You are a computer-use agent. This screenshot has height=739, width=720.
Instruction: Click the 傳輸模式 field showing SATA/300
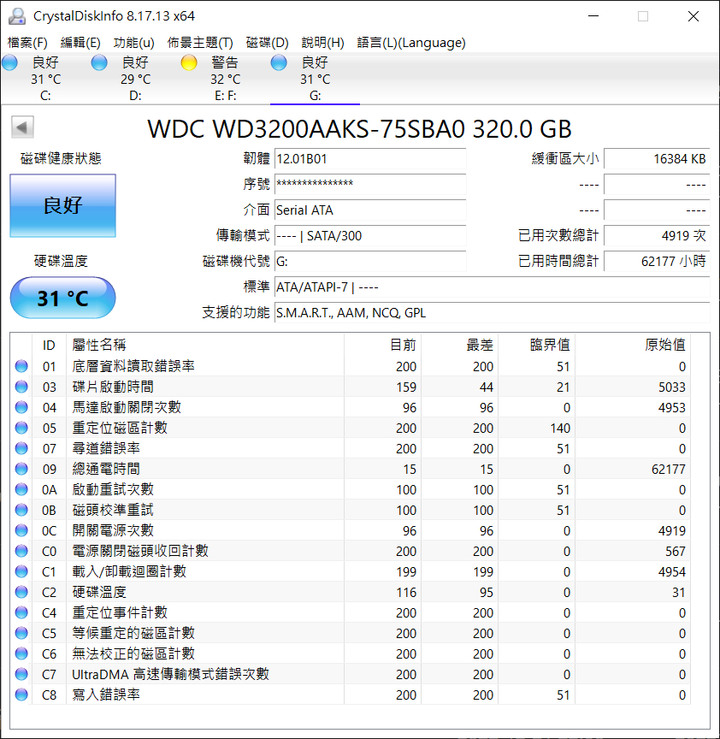pos(370,236)
